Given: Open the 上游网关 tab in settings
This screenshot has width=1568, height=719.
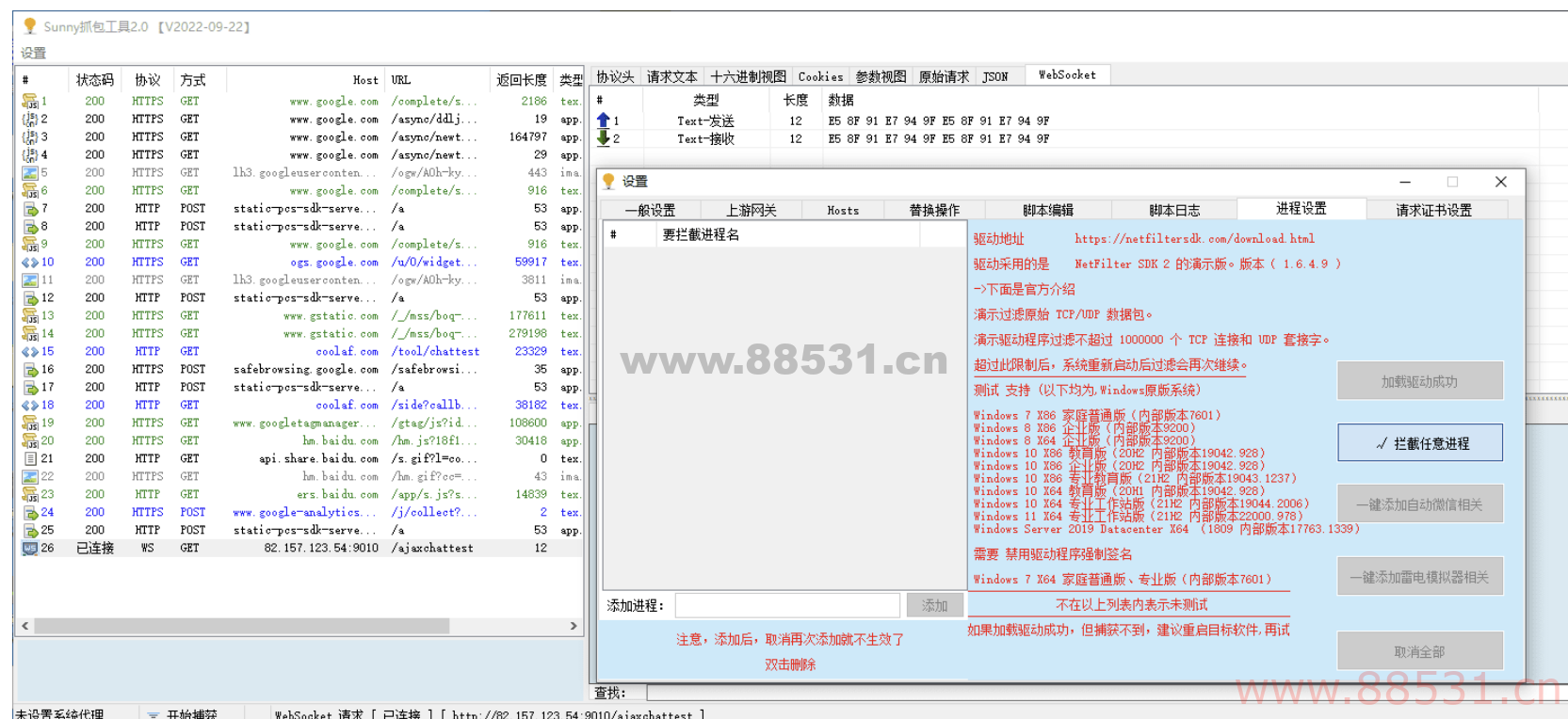Looking at the screenshot, I should (x=751, y=210).
